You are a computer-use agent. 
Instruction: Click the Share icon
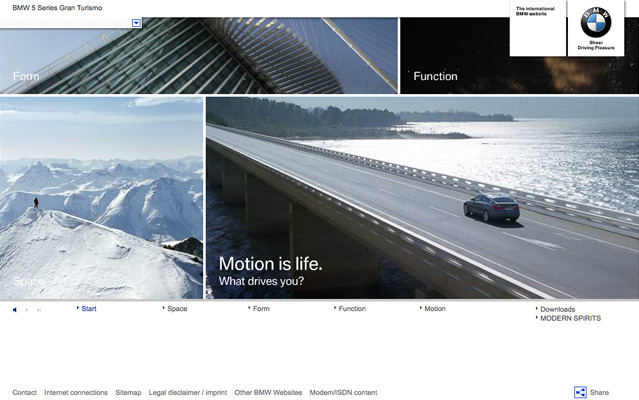click(x=580, y=392)
